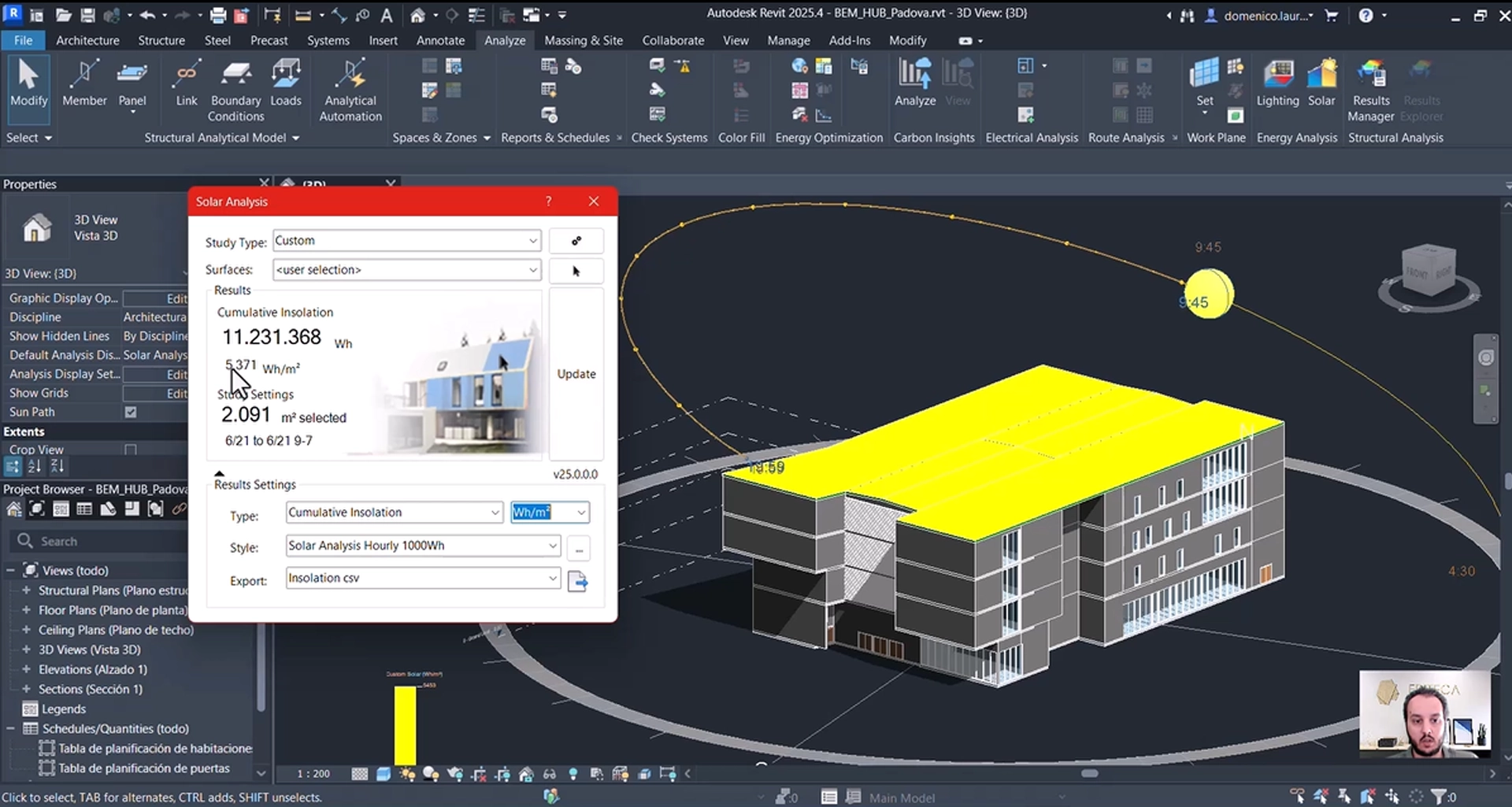Open the Export Insolation csv dropdown
The width and height of the screenshot is (1512, 807).
(423, 579)
